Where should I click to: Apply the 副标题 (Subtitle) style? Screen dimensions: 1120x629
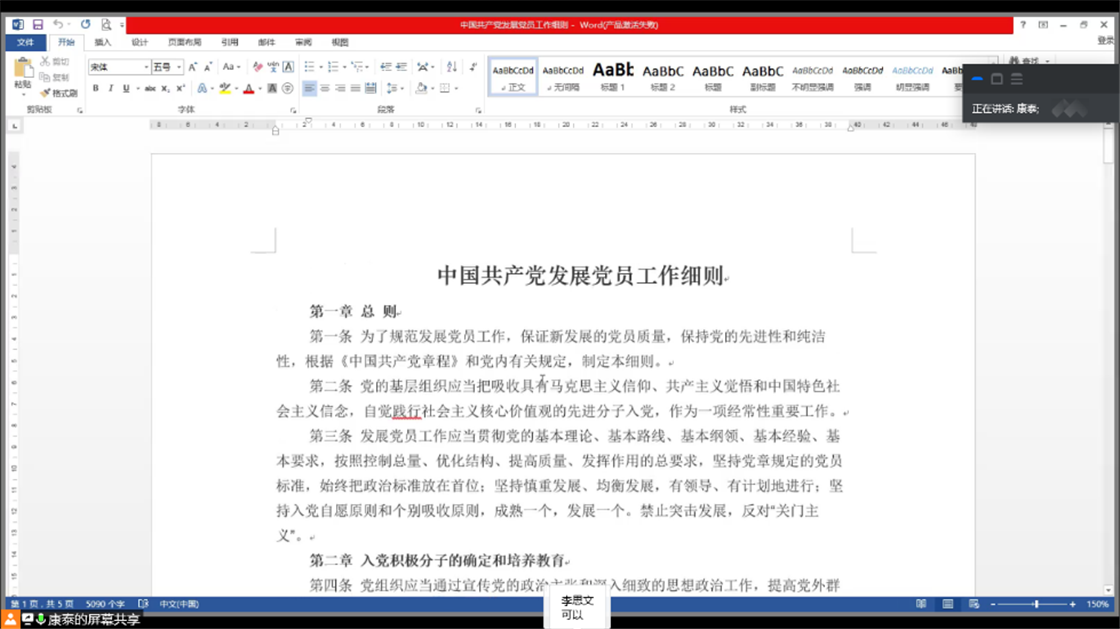tap(763, 77)
